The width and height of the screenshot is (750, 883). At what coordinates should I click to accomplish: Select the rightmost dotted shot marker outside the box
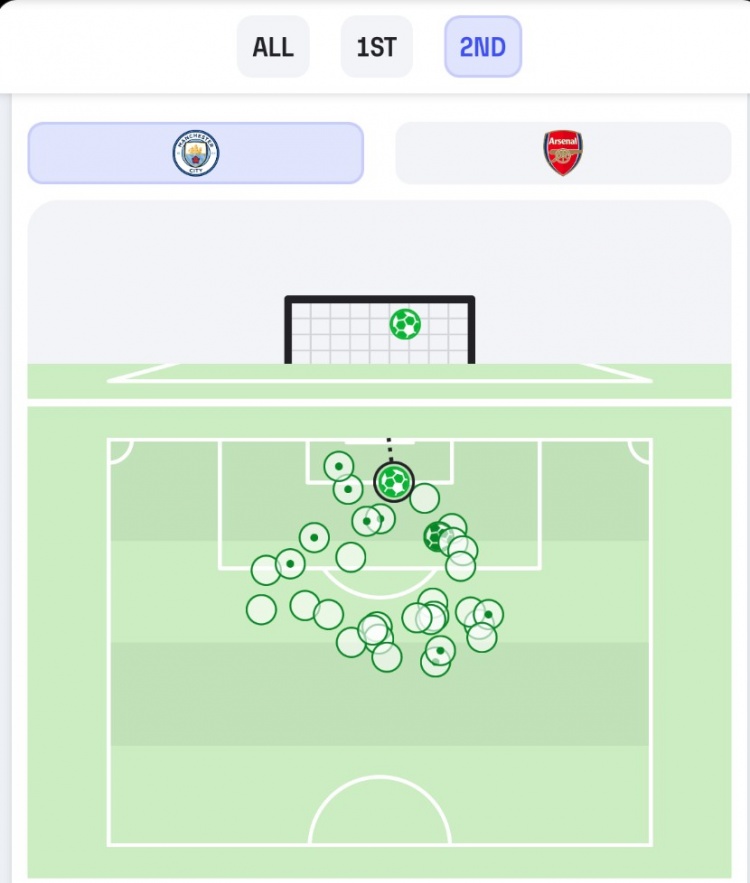tap(488, 614)
